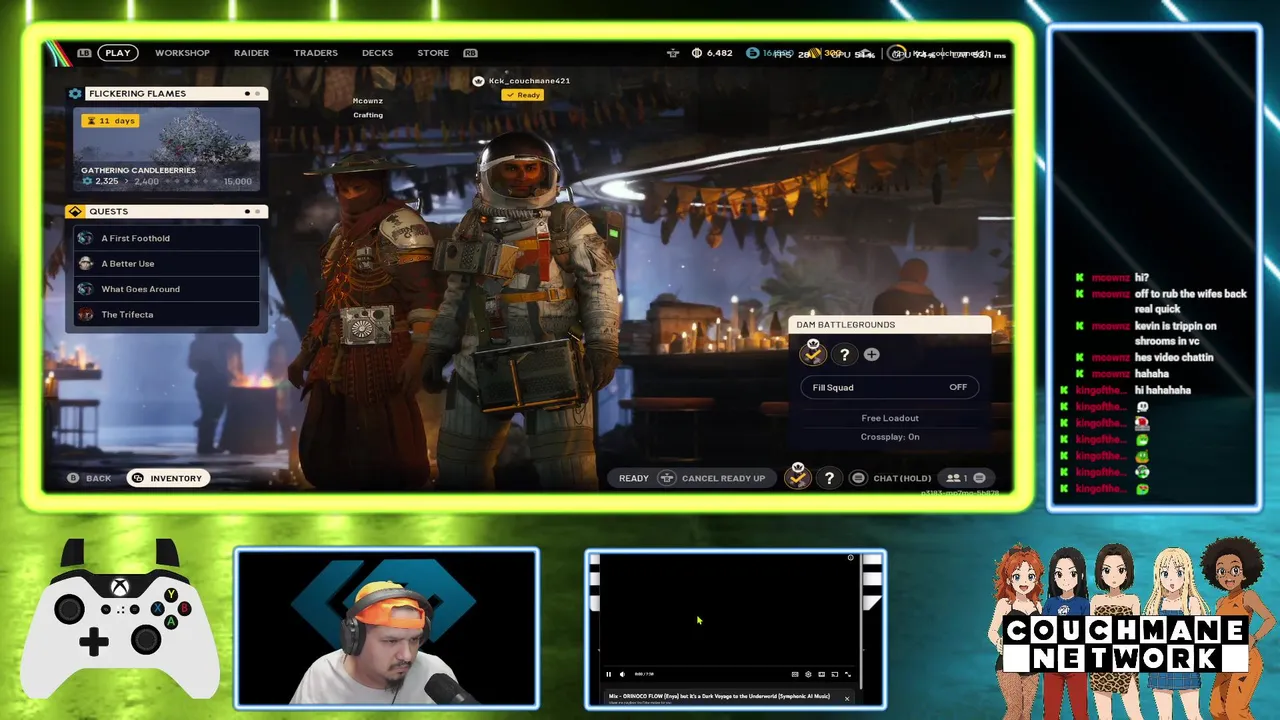This screenshot has height=720, width=1280.
Task: Click the menu button icon before CHAT
Action: click(x=858, y=478)
